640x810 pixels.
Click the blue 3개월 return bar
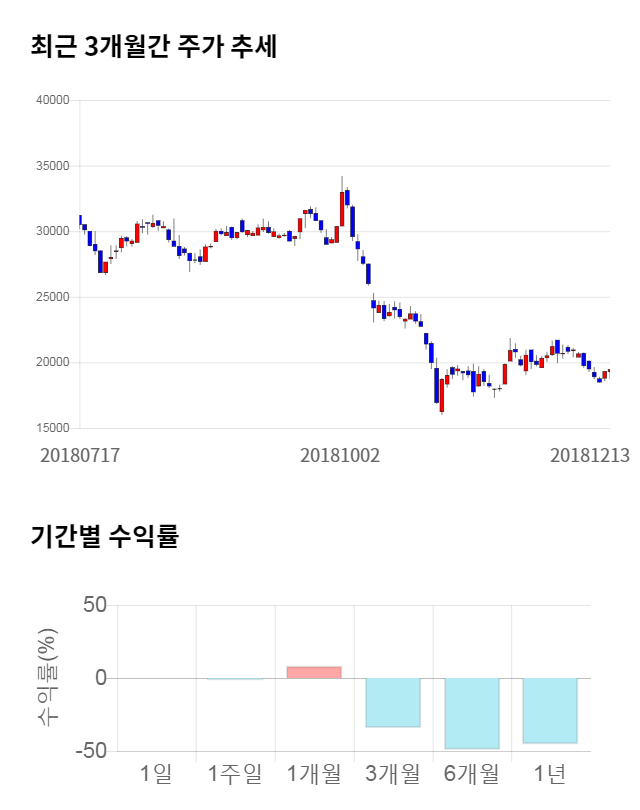coord(393,702)
